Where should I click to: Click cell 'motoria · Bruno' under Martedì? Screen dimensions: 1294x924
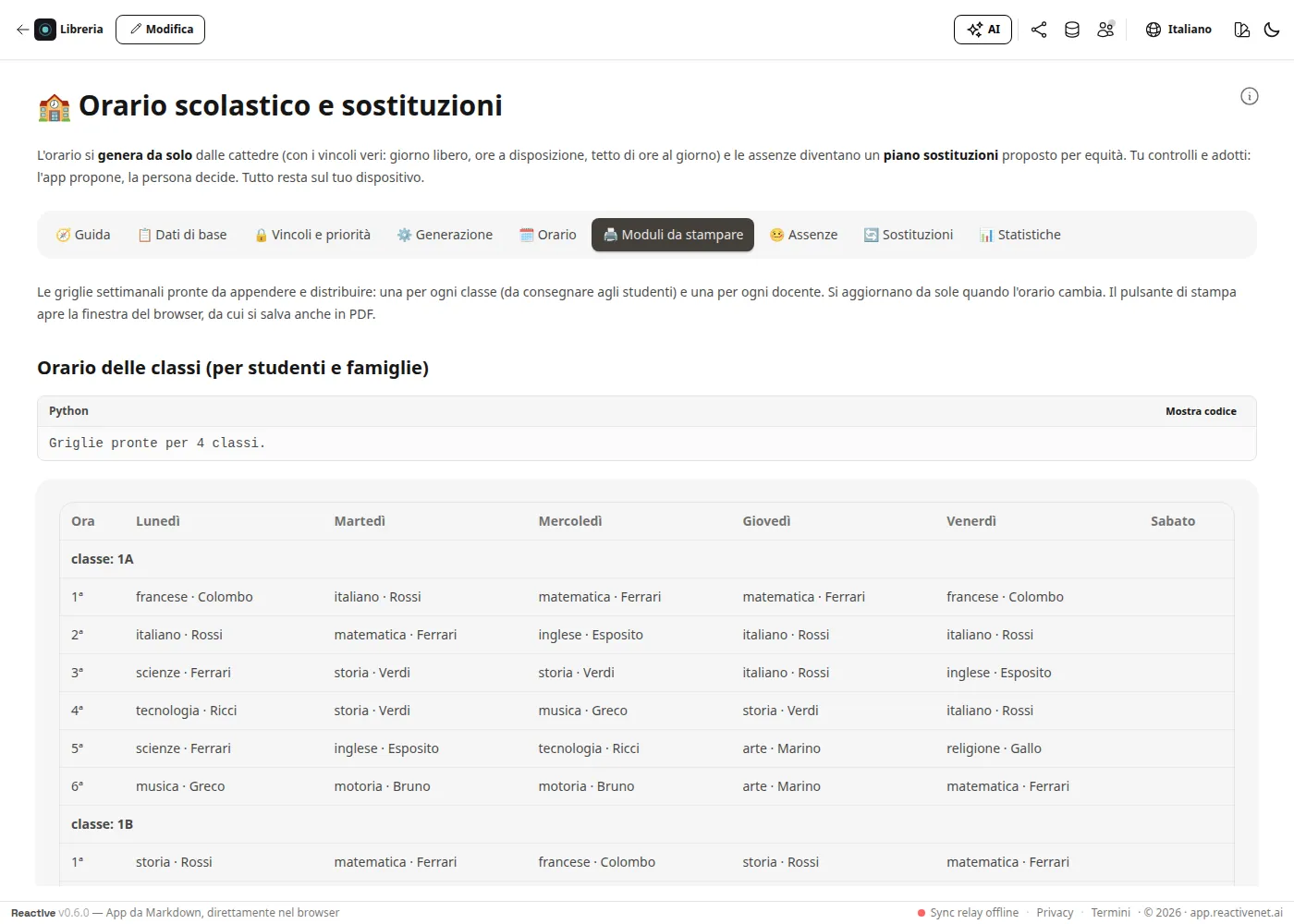pos(383,786)
